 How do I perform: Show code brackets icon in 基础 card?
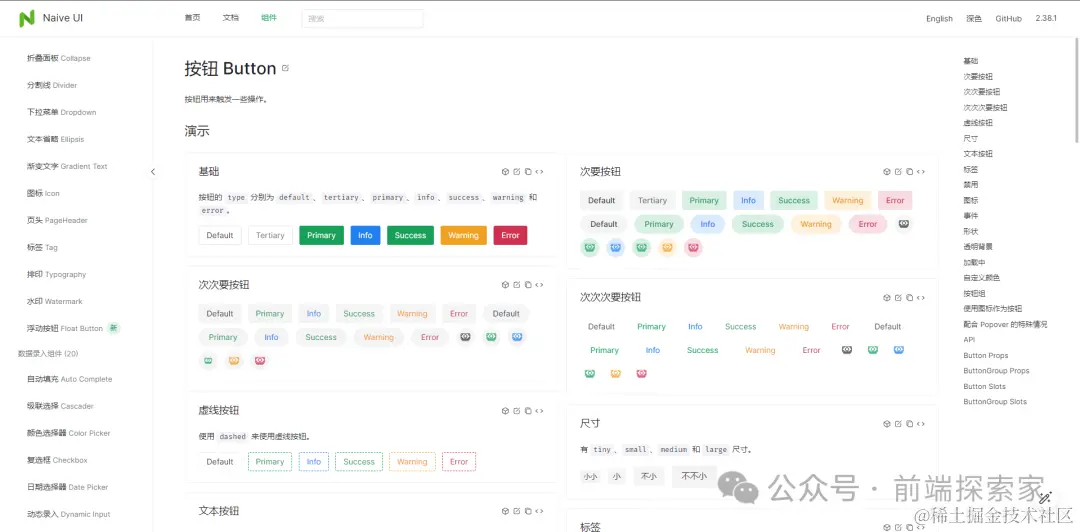click(x=539, y=172)
